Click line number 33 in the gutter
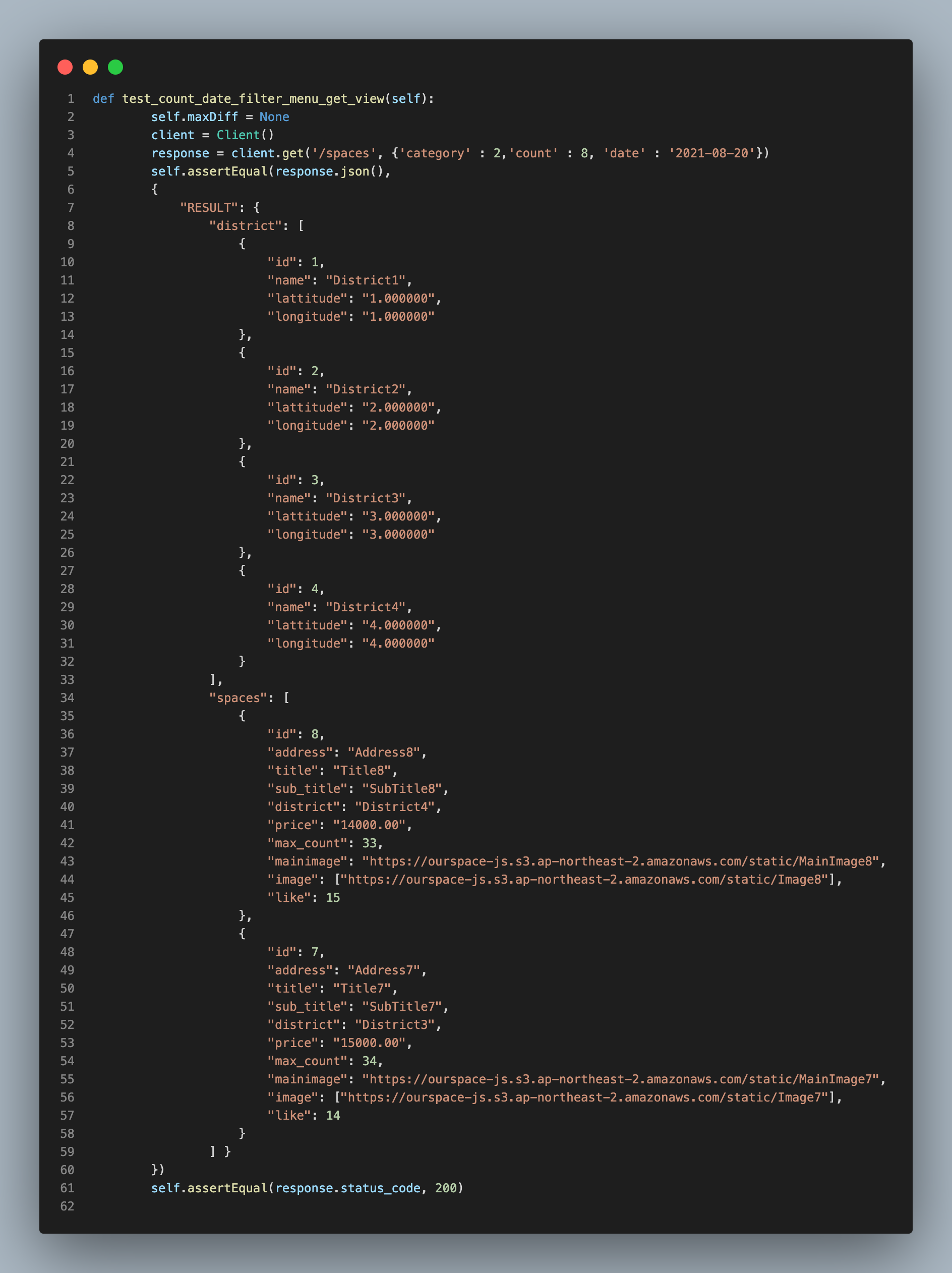952x1273 pixels. [67, 680]
